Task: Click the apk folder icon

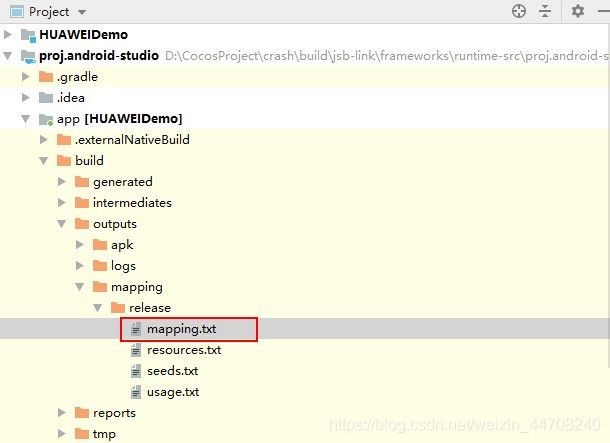Action: (100, 245)
